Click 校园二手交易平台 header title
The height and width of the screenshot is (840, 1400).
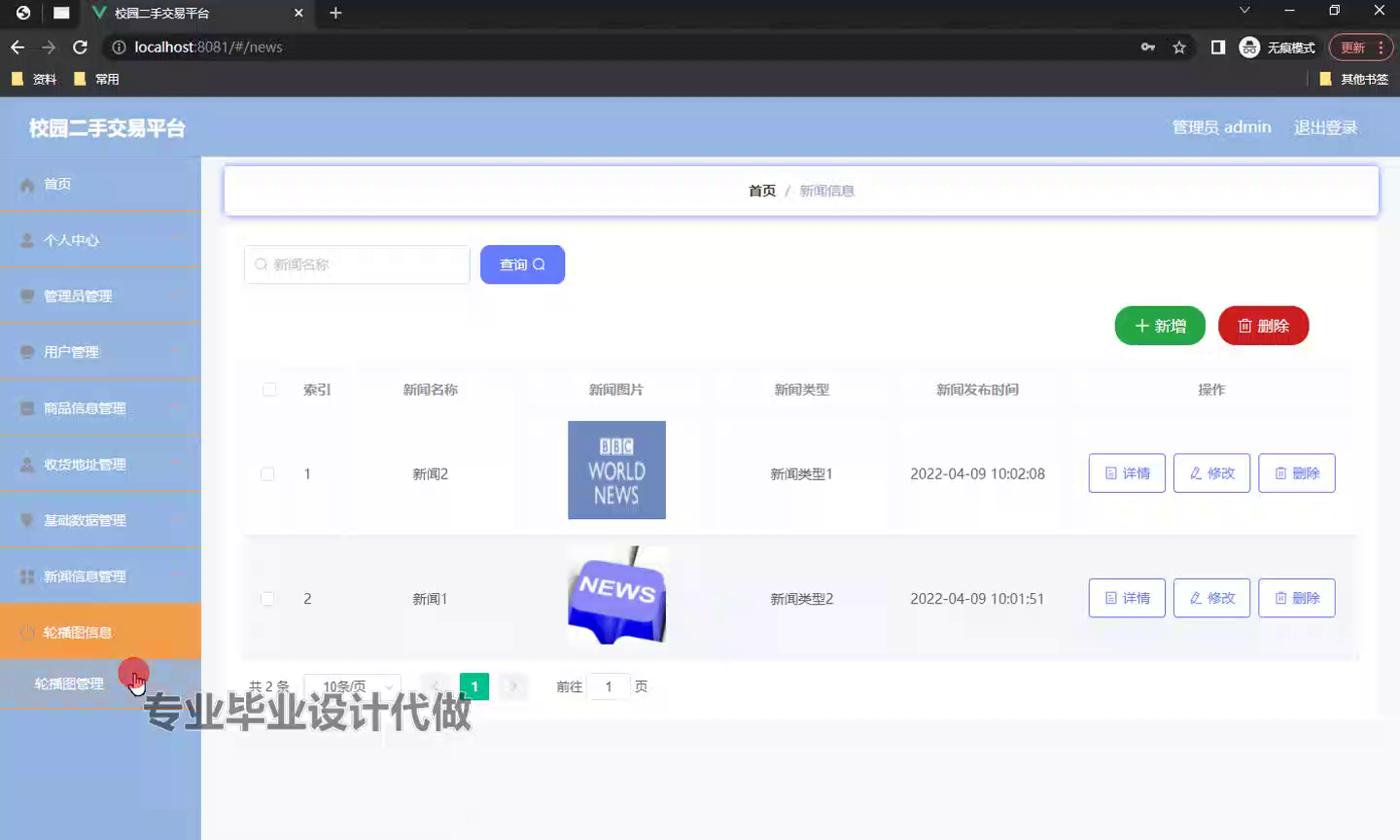point(107,127)
